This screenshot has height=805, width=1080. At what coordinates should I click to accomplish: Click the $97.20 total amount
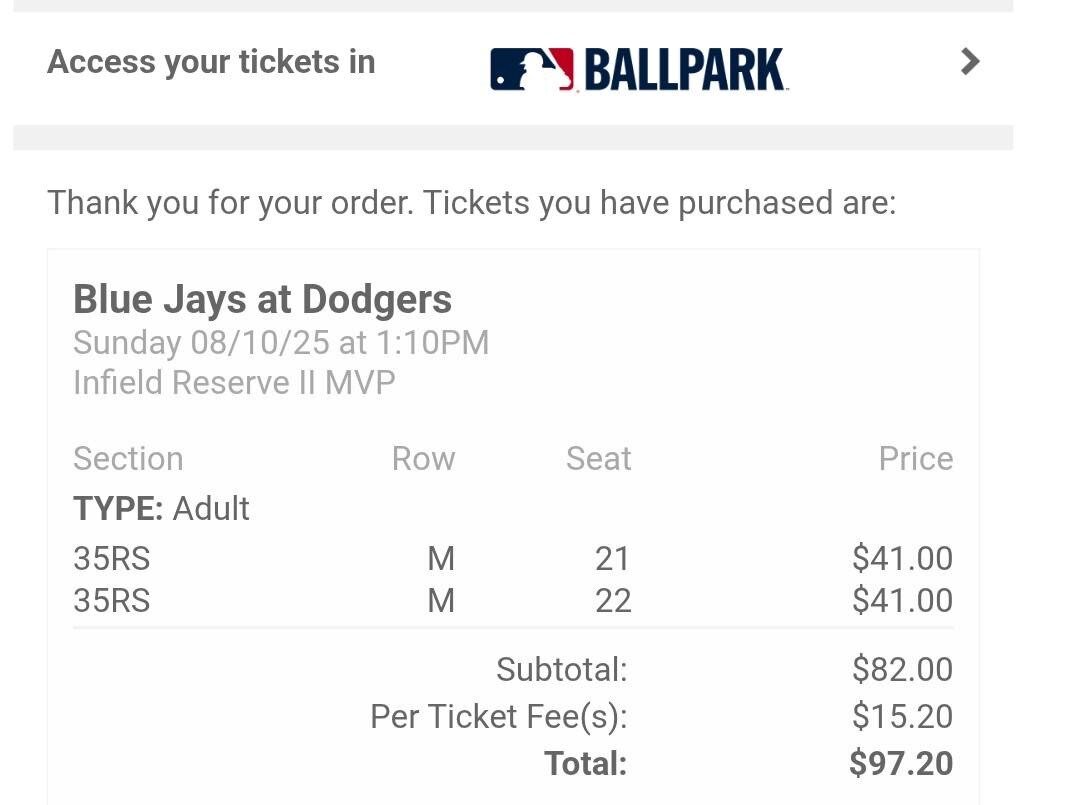(x=901, y=763)
